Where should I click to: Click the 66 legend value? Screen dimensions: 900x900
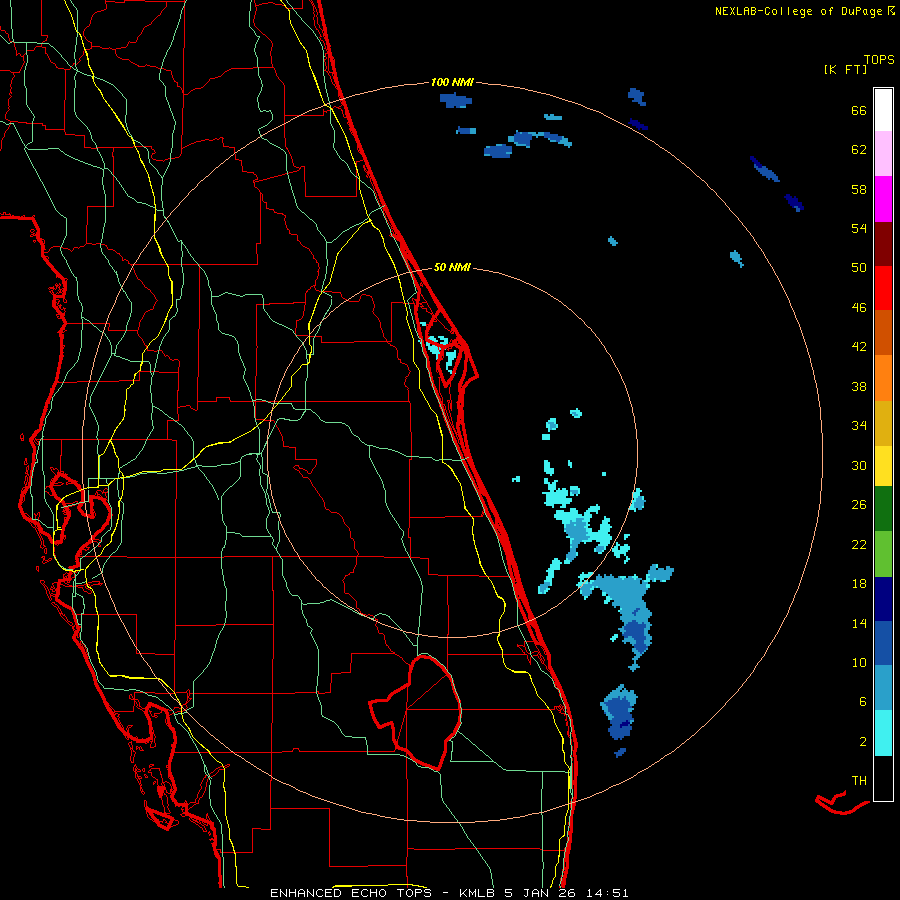click(x=859, y=110)
